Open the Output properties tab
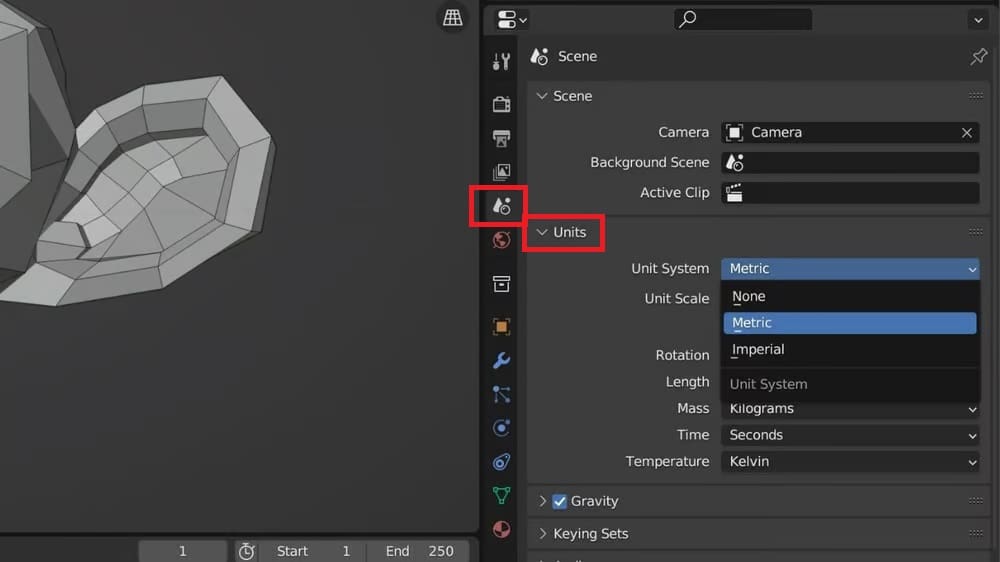 click(x=501, y=138)
